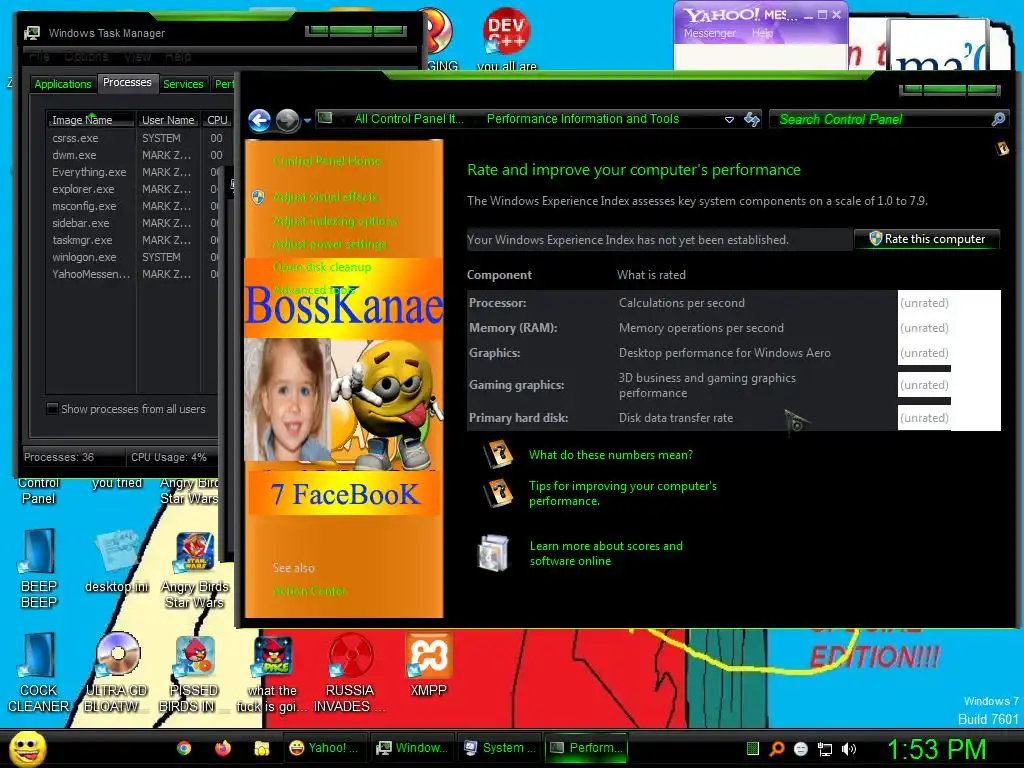Image resolution: width=1024 pixels, height=768 pixels.
Task: Select the RUSSIA INVADES desktop icon
Action: point(350,673)
